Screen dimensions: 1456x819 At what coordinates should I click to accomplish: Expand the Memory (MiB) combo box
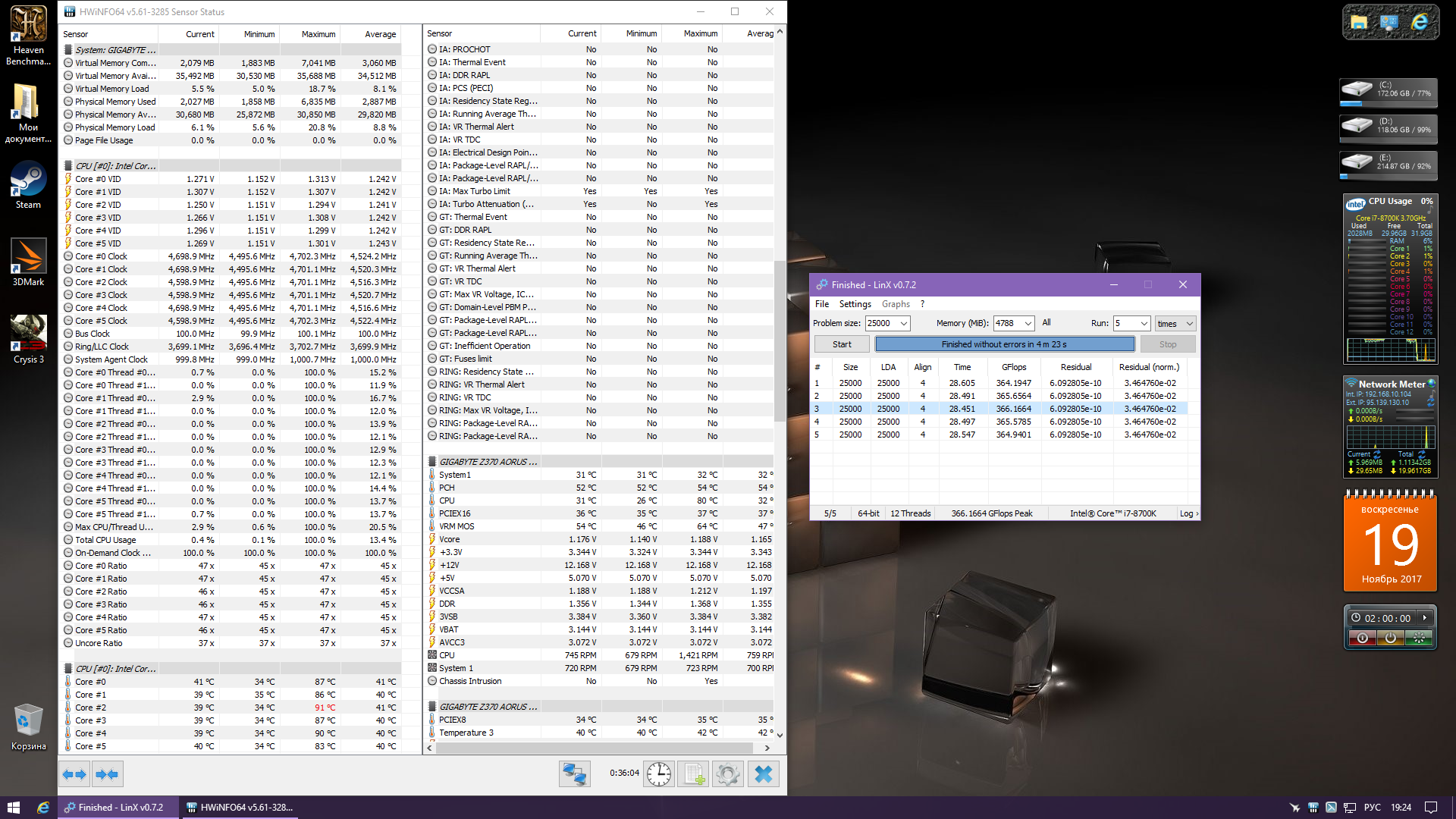1028,324
